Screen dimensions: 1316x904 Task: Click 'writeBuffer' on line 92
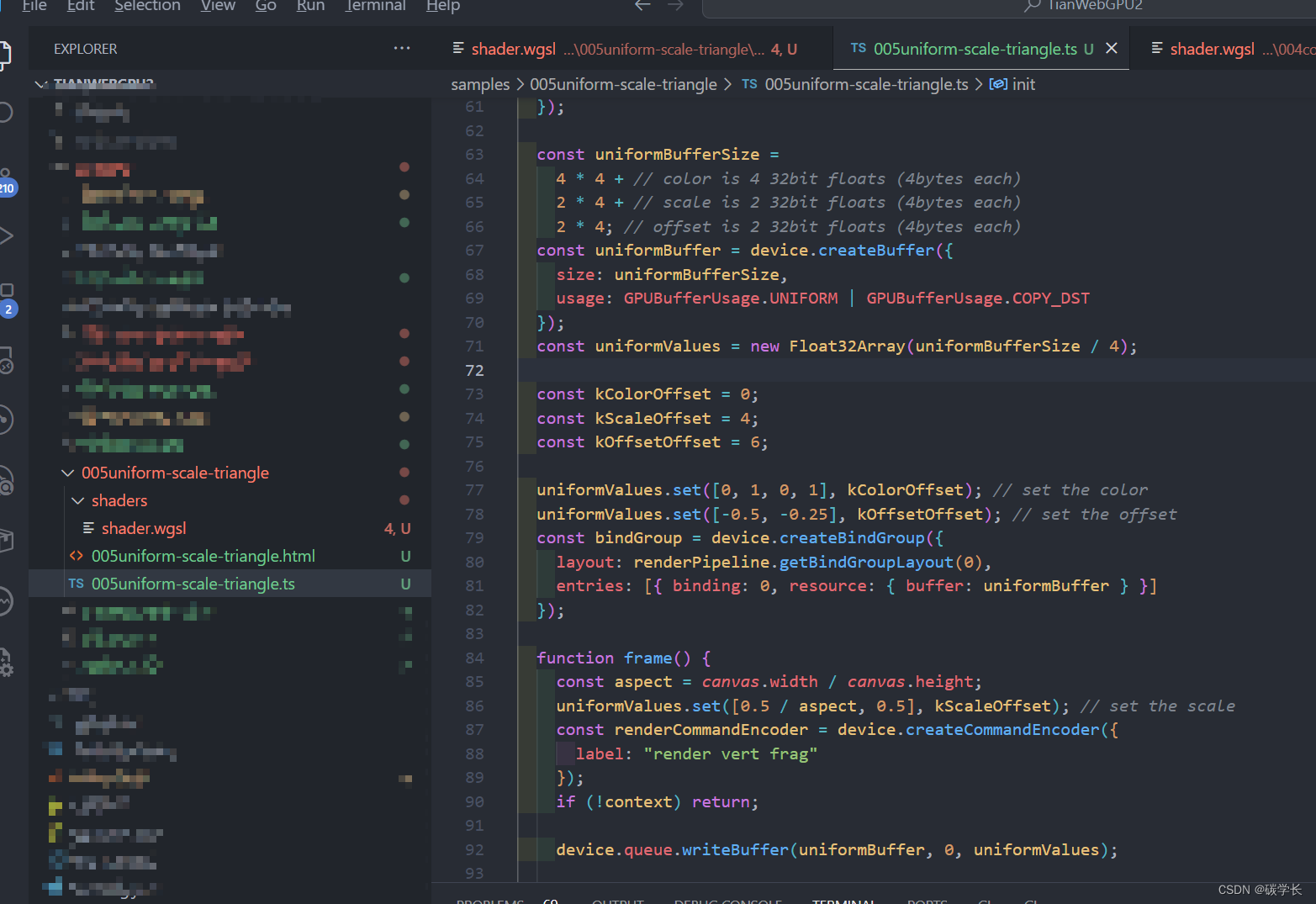[x=735, y=850]
